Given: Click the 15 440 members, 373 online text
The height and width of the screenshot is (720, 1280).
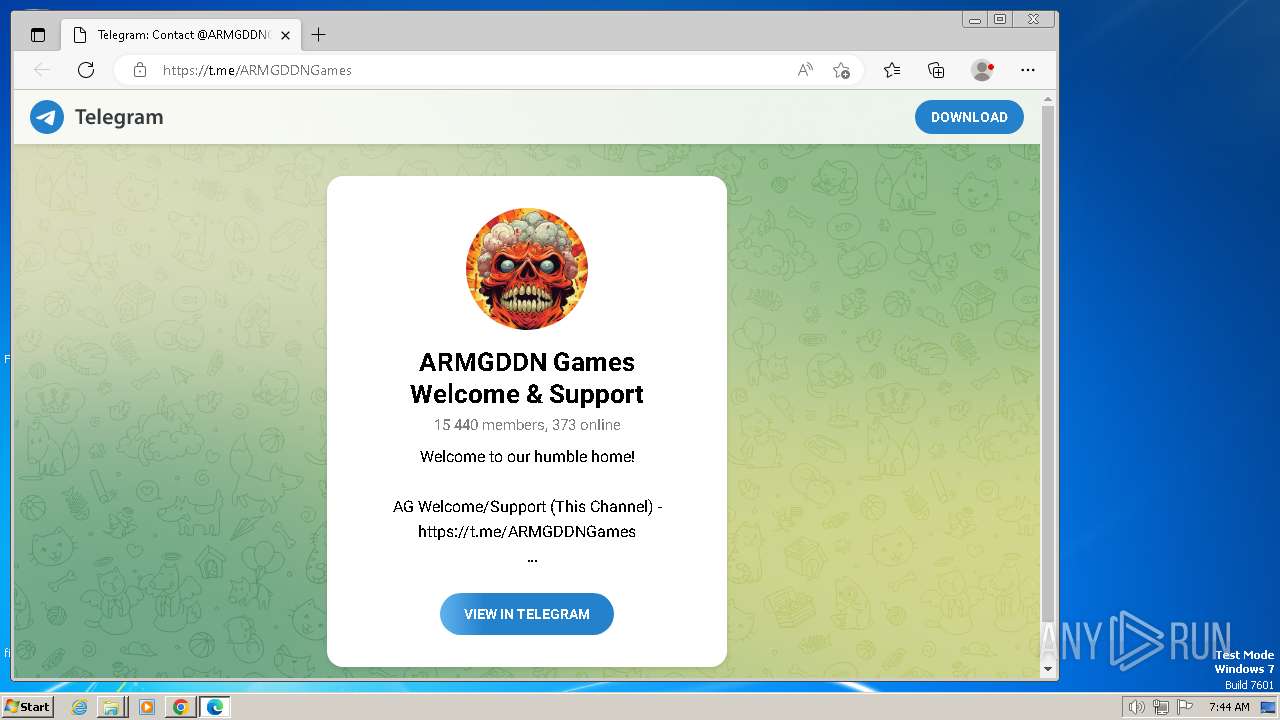Looking at the screenshot, I should click(527, 425).
